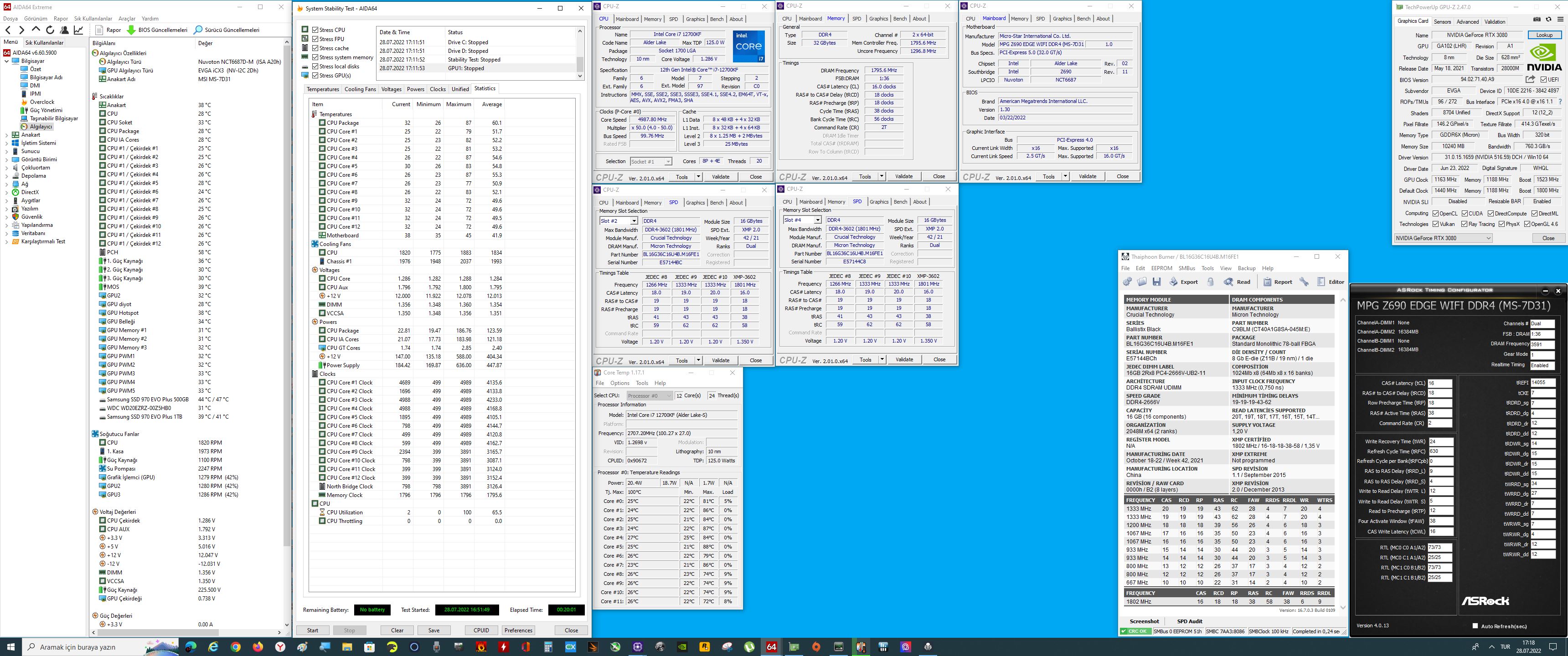The height and width of the screenshot is (656, 1568).
Task: Switch to Sensors tab in GPU-Z
Action: (1442, 21)
